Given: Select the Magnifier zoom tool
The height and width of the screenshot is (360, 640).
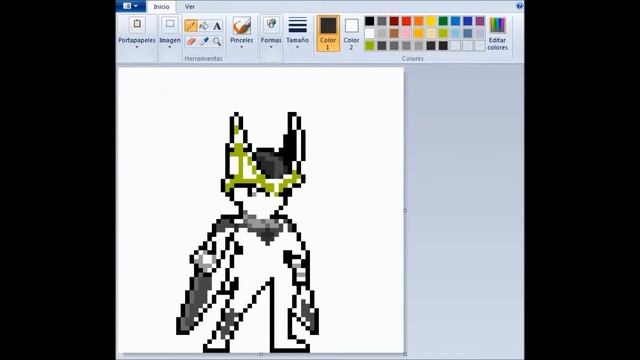Looking at the screenshot, I should [217, 41].
